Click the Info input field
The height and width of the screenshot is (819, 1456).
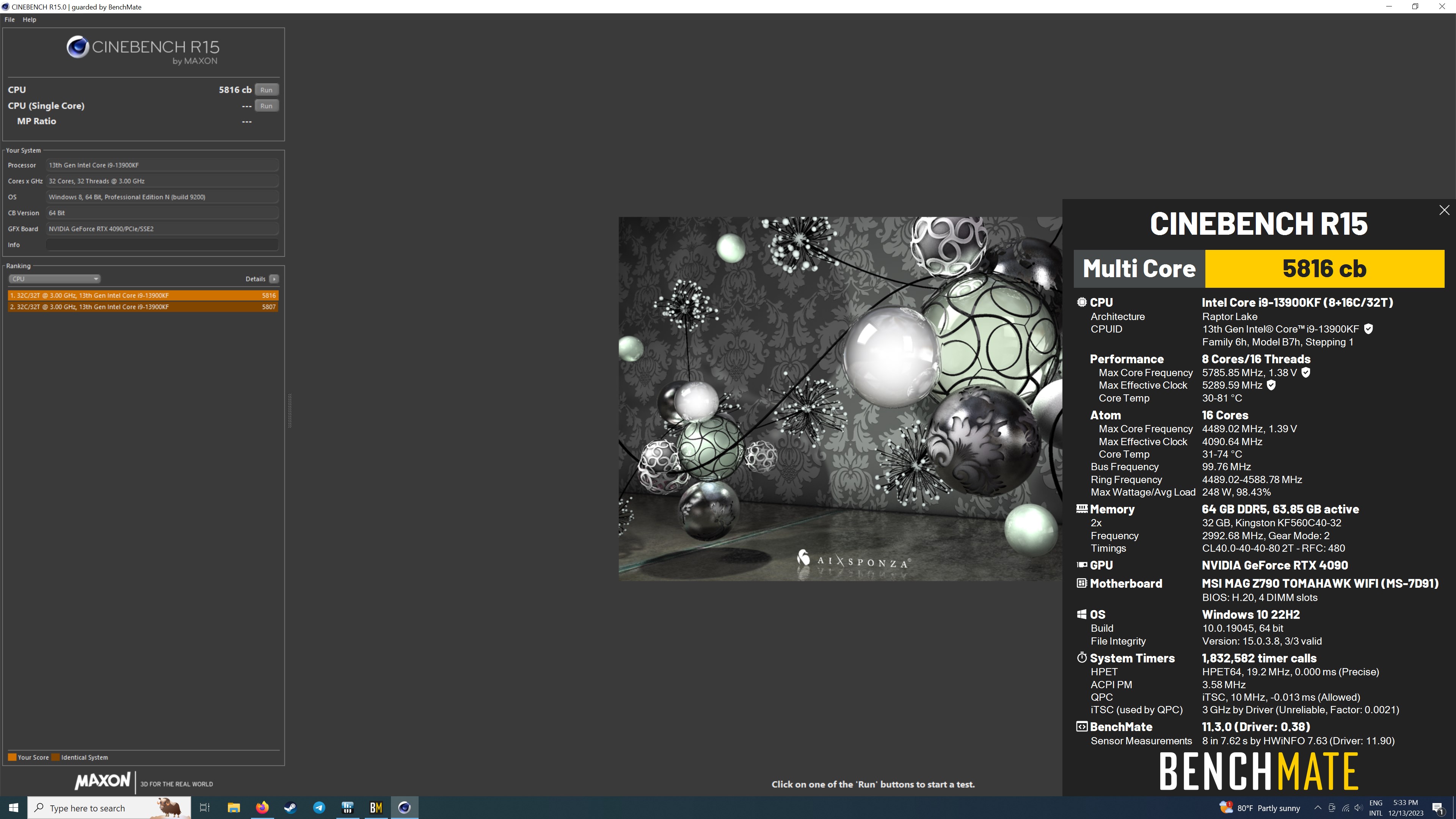point(162,245)
